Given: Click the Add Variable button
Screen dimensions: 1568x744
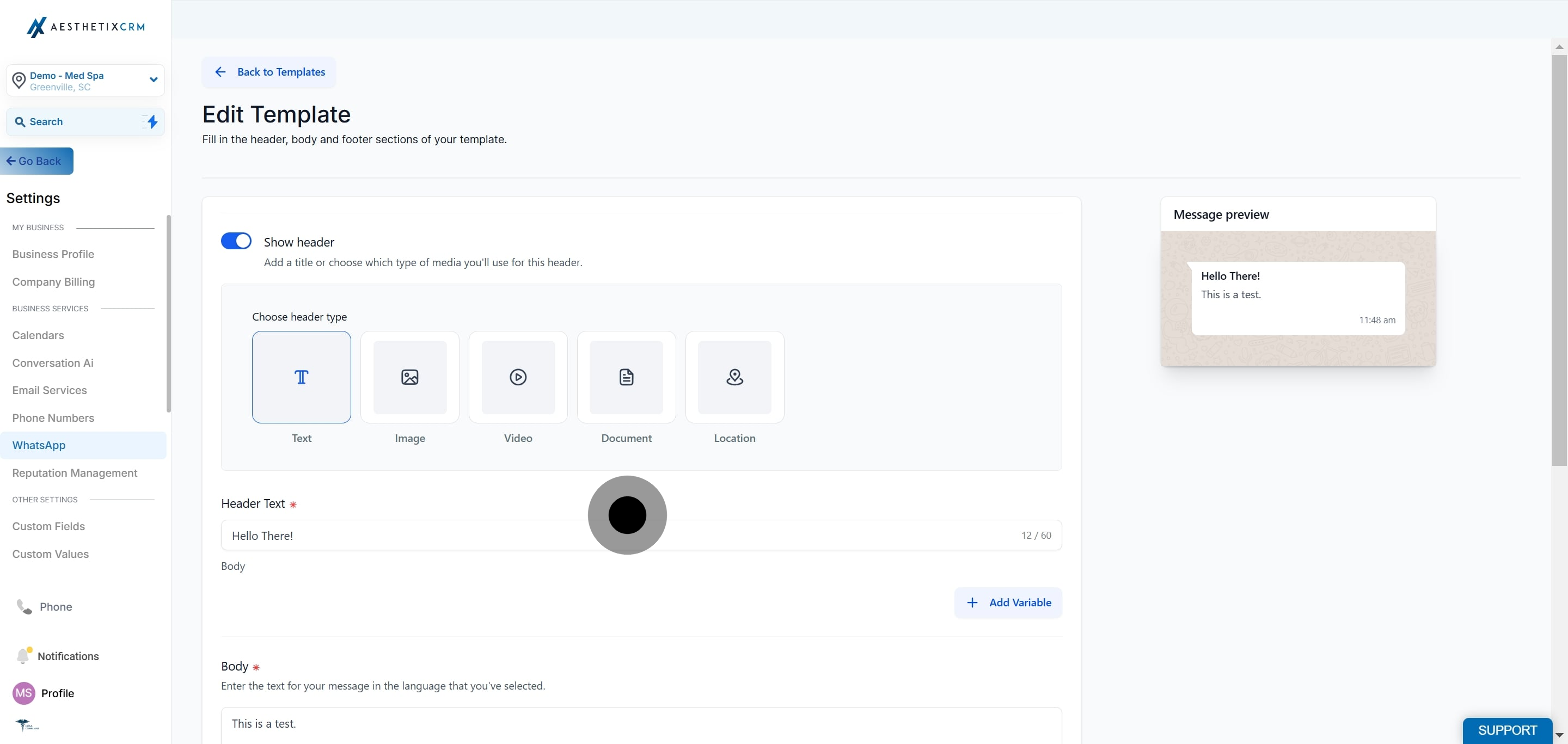Looking at the screenshot, I should [x=1008, y=602].
